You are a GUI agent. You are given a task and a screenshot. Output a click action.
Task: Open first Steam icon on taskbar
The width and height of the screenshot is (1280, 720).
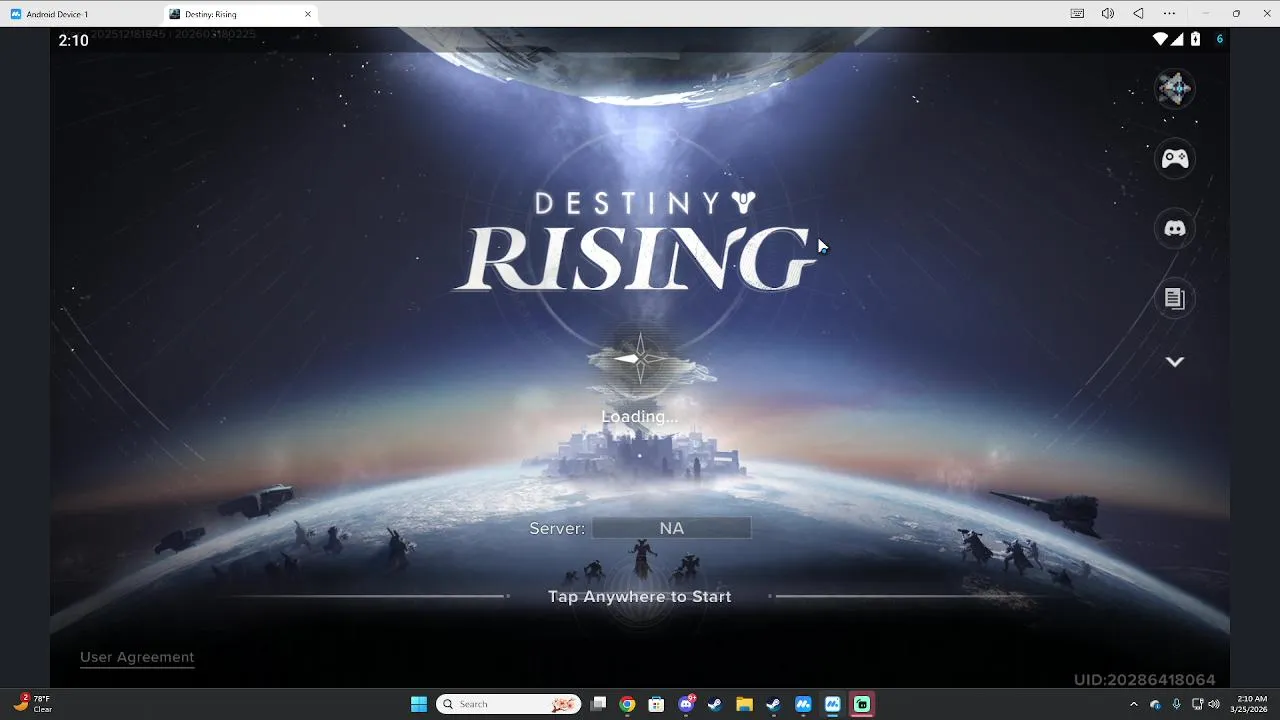coord(715,704)
